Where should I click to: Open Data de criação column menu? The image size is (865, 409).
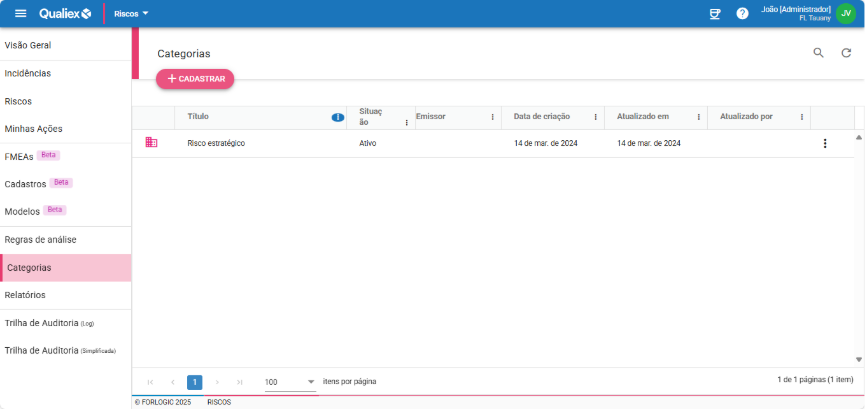tap(596, 117)
